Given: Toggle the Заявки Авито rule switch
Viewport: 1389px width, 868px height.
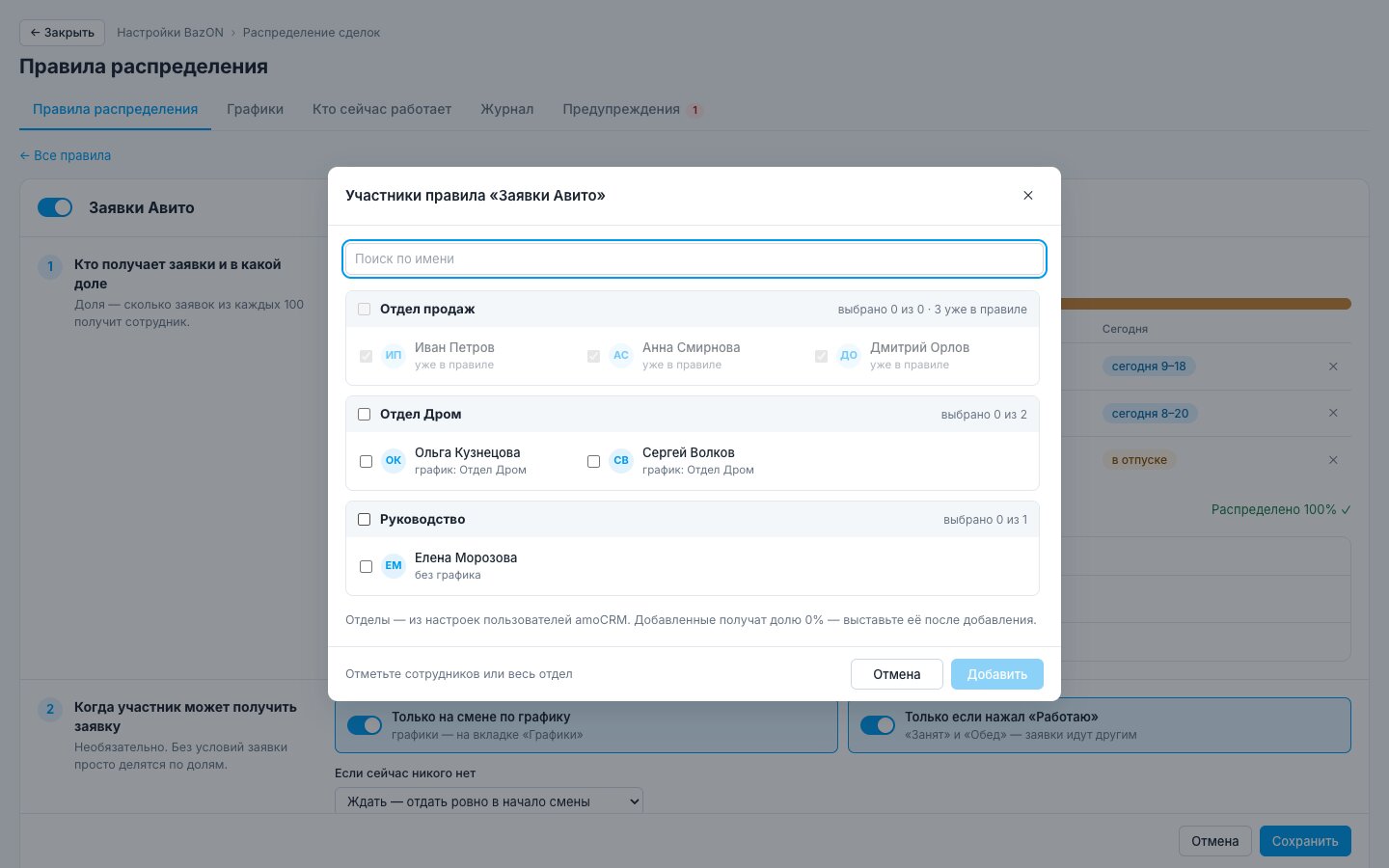Looking at the screenshot, I should click(55, 207).
